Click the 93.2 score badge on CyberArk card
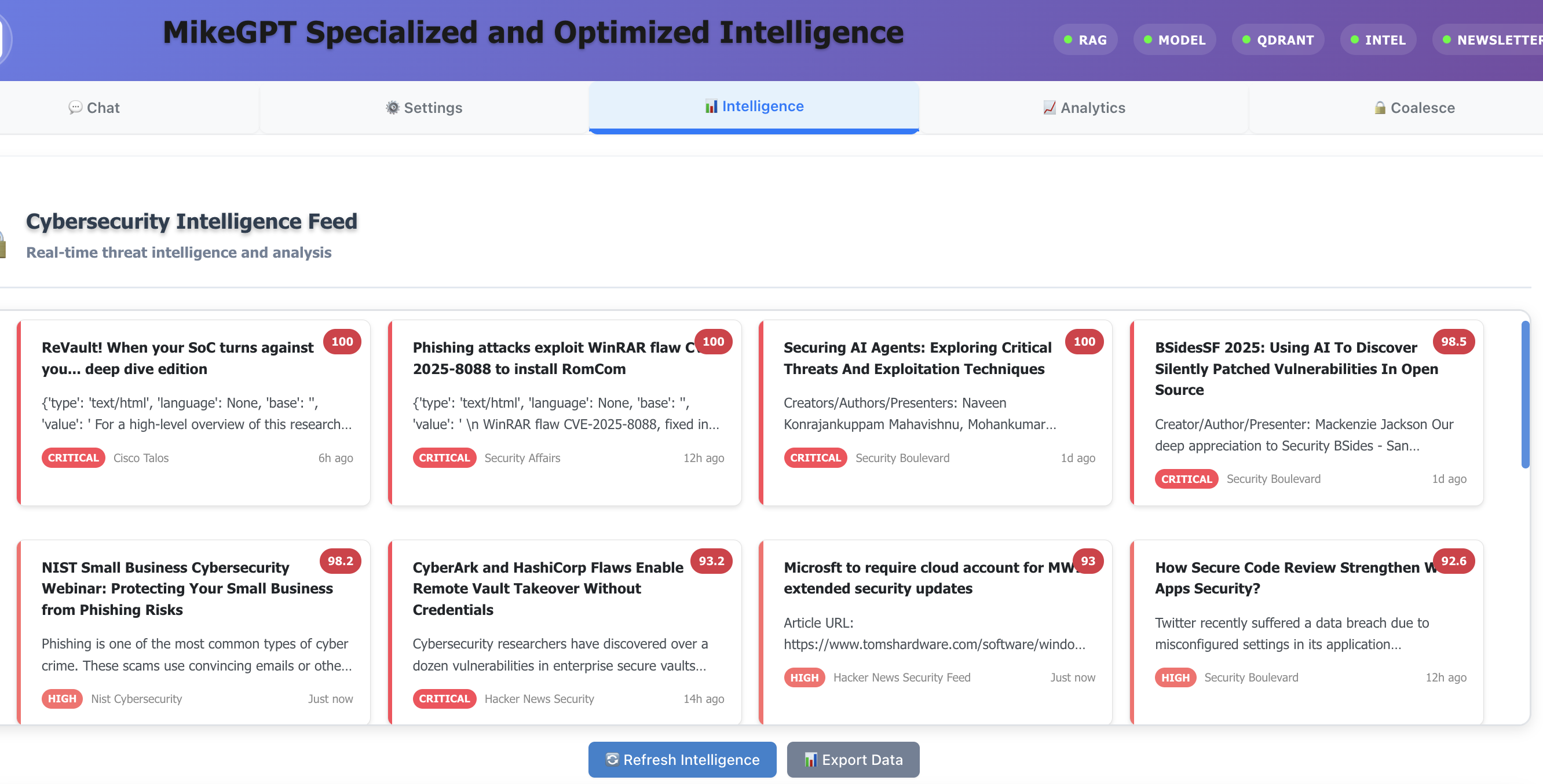Image resolution: width=1543 pixels, height=784 pixels. [x=711, y=560]
